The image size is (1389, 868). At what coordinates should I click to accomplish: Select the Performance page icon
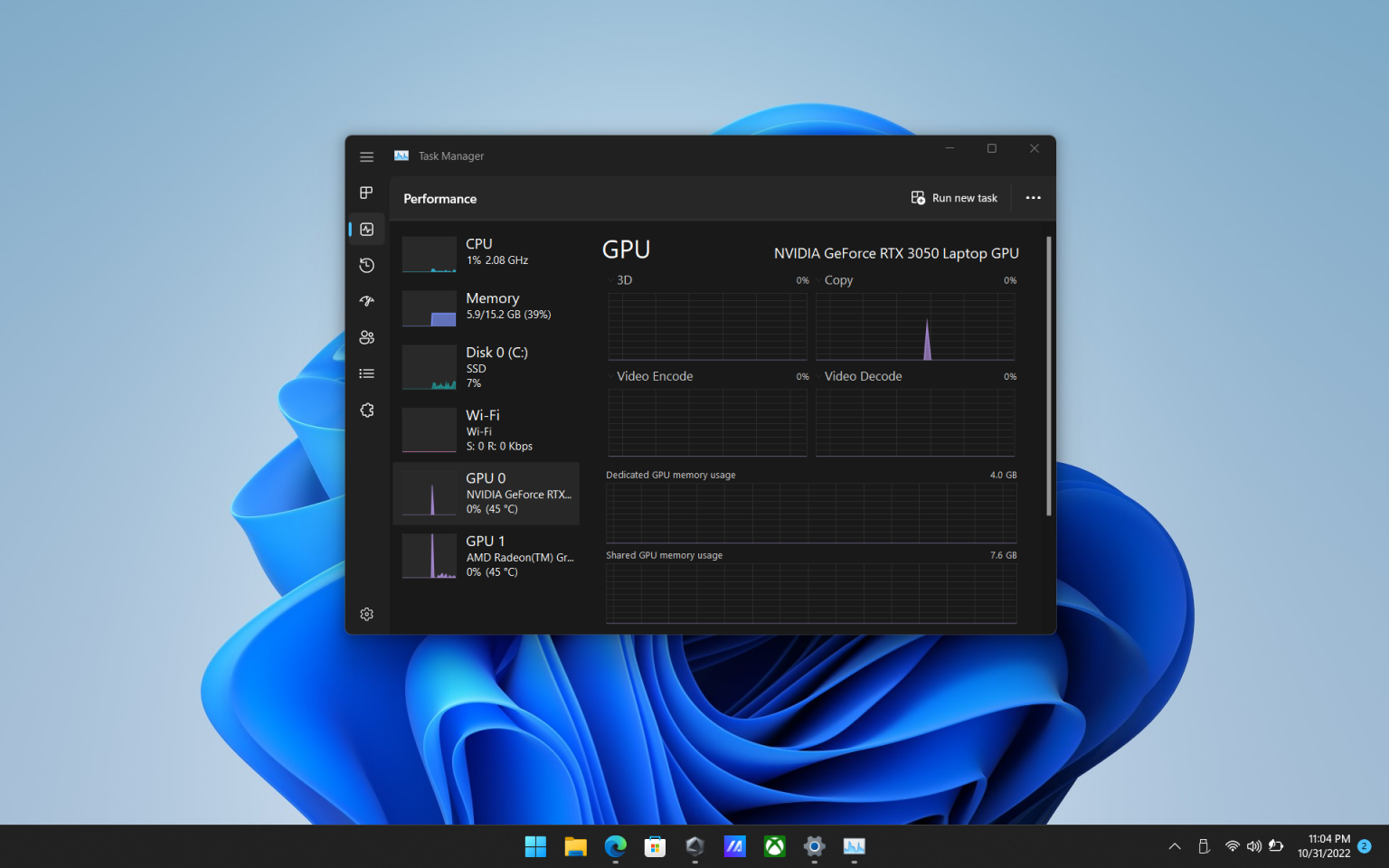(x=366, y=229)
